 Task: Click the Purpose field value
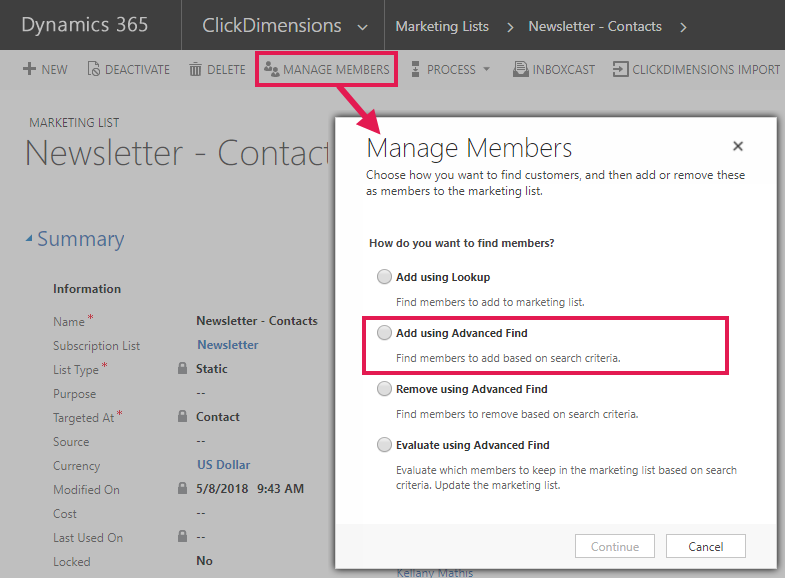point(201,393)
